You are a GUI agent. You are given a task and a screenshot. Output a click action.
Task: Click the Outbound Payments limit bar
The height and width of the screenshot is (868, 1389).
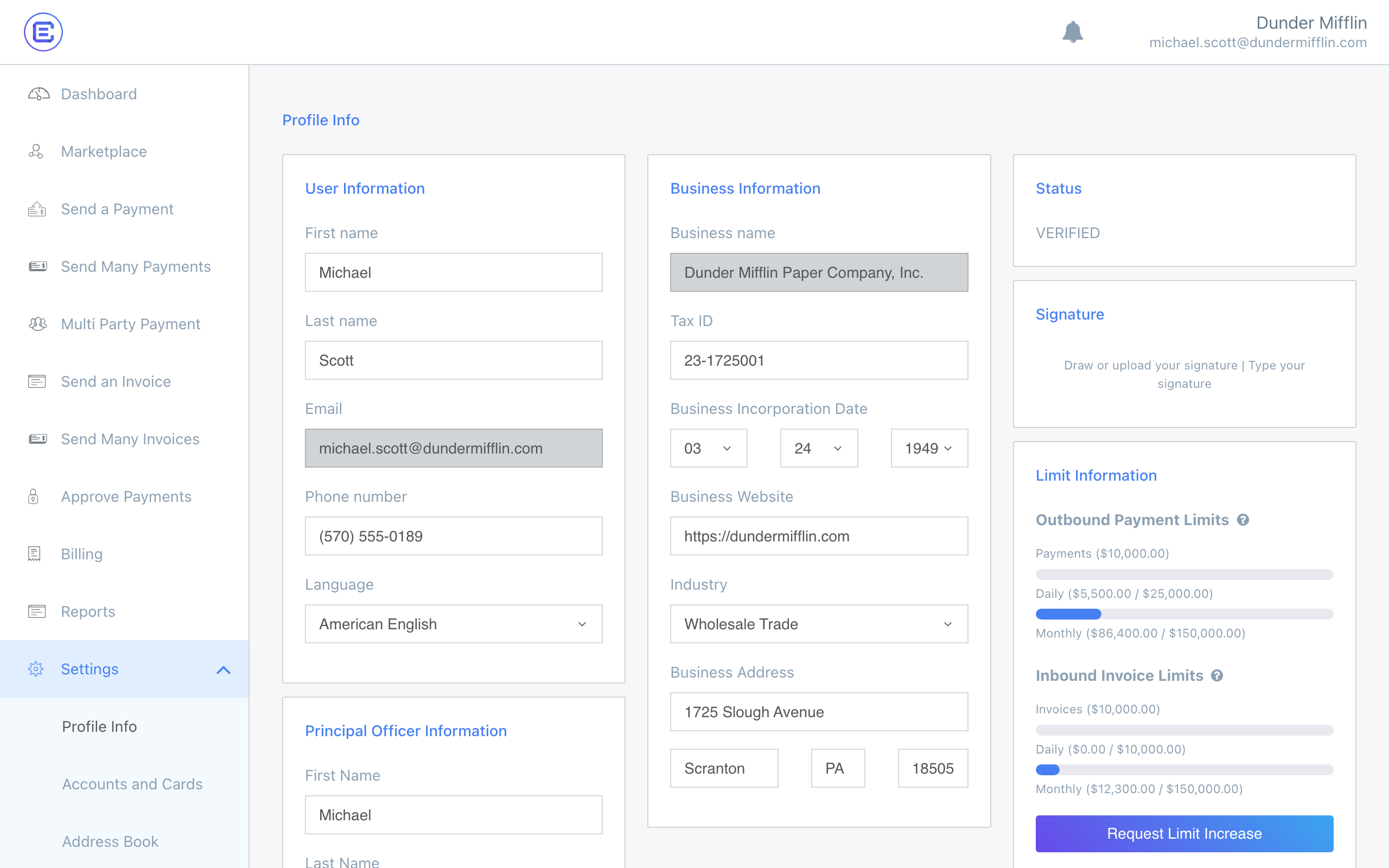[1184, 575]
